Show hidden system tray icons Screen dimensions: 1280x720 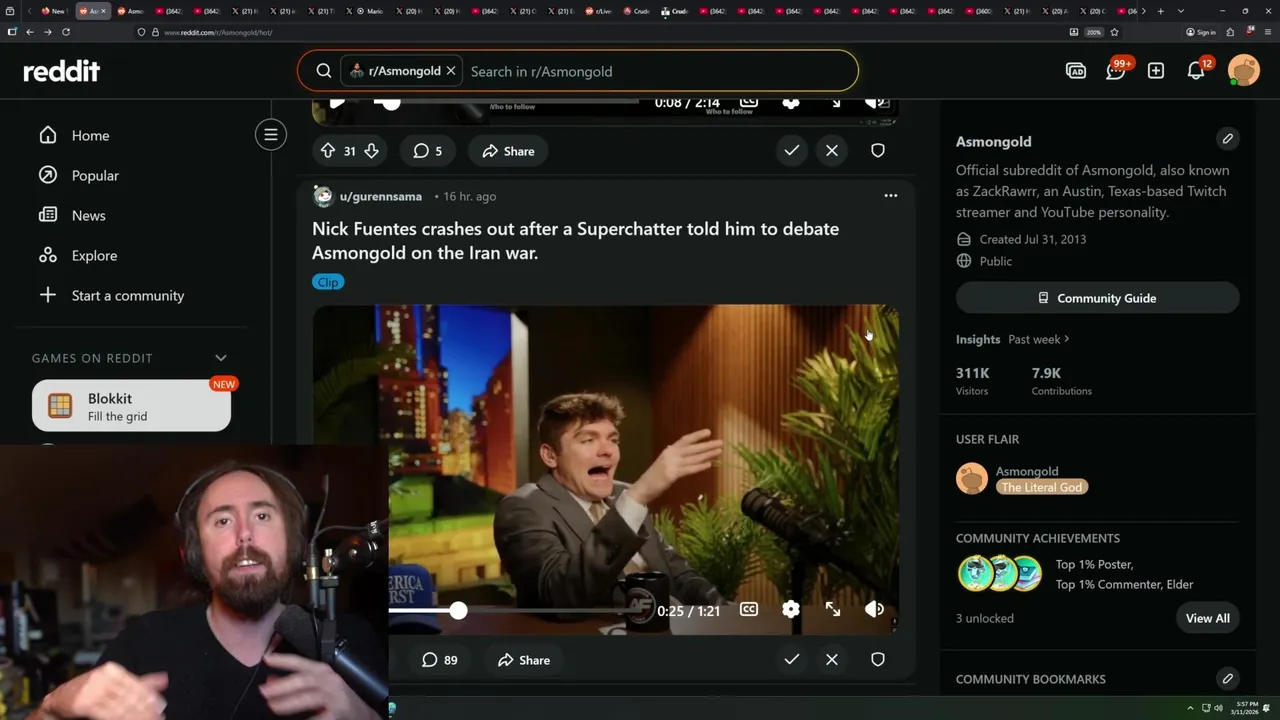pyautogui.click(x=1190, y=708)
